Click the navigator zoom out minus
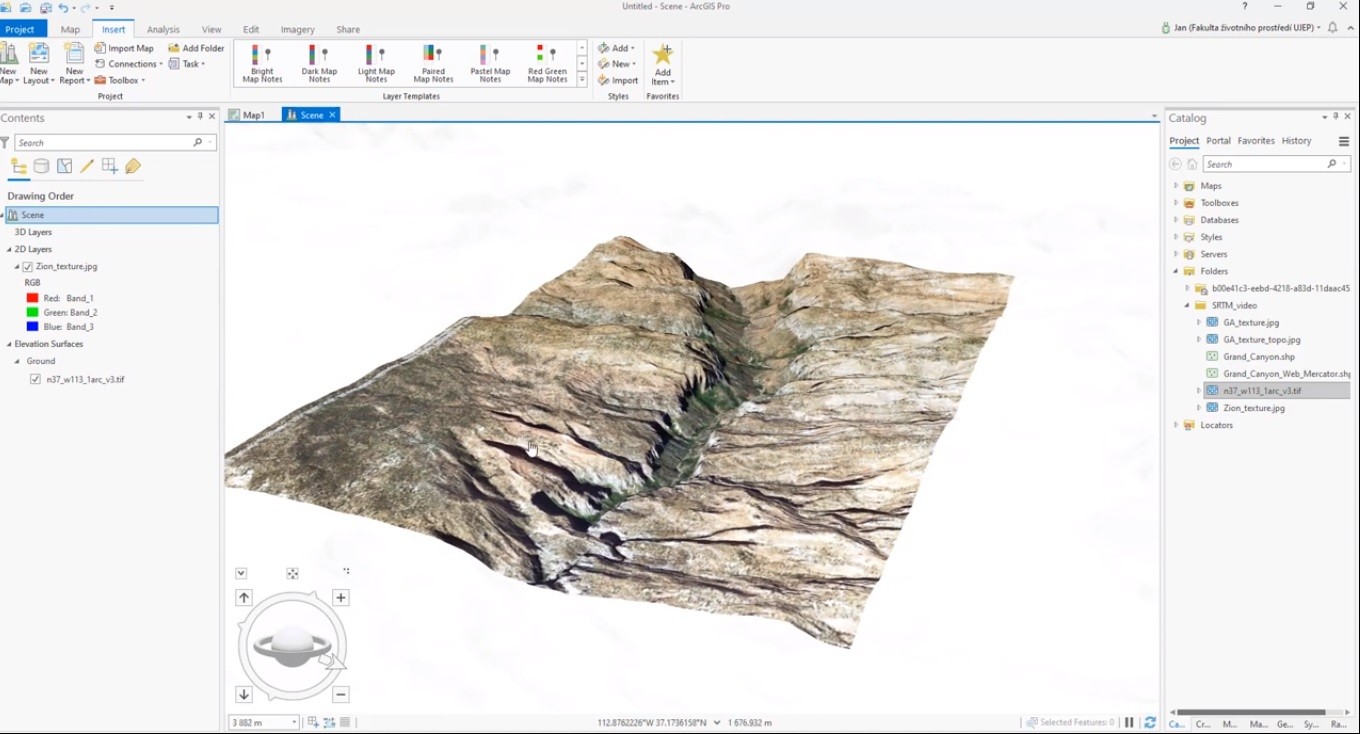 (x=341, y=694)
